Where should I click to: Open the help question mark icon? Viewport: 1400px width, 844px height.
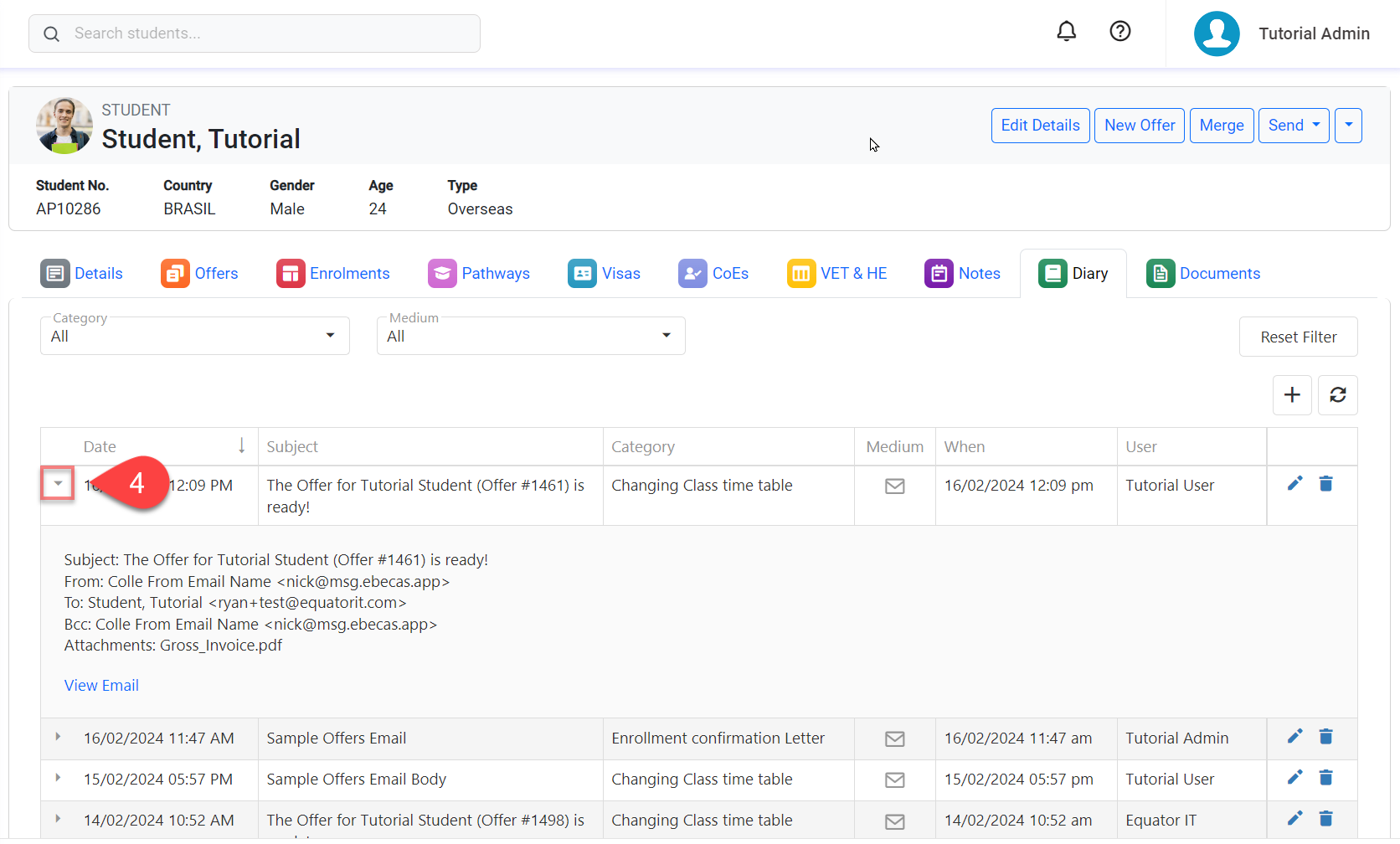[1119, 32]
